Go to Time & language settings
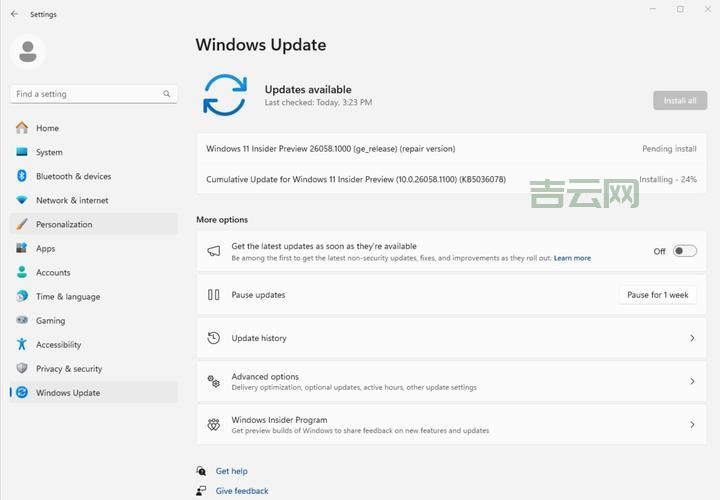 [x=94, y=297]
